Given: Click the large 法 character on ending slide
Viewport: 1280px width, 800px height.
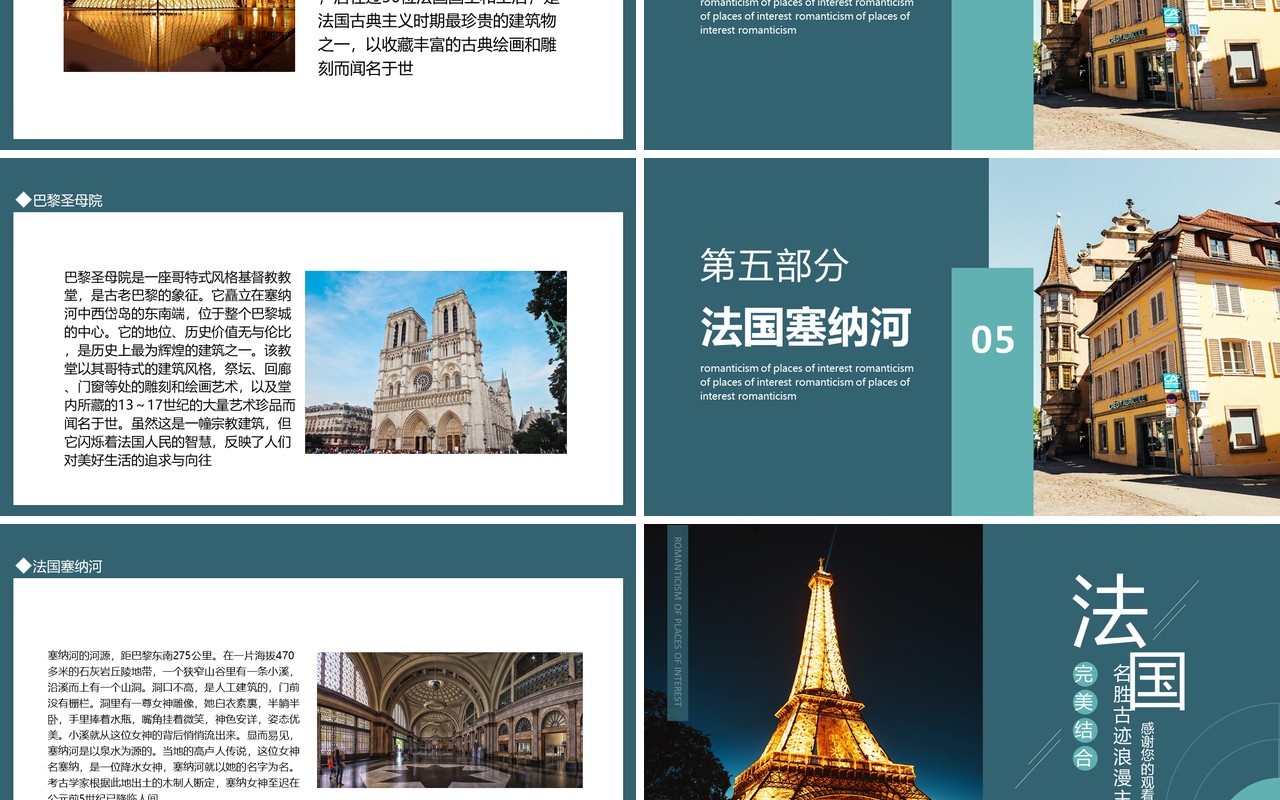Looking at the screenshot, I should click(1108, 611).
